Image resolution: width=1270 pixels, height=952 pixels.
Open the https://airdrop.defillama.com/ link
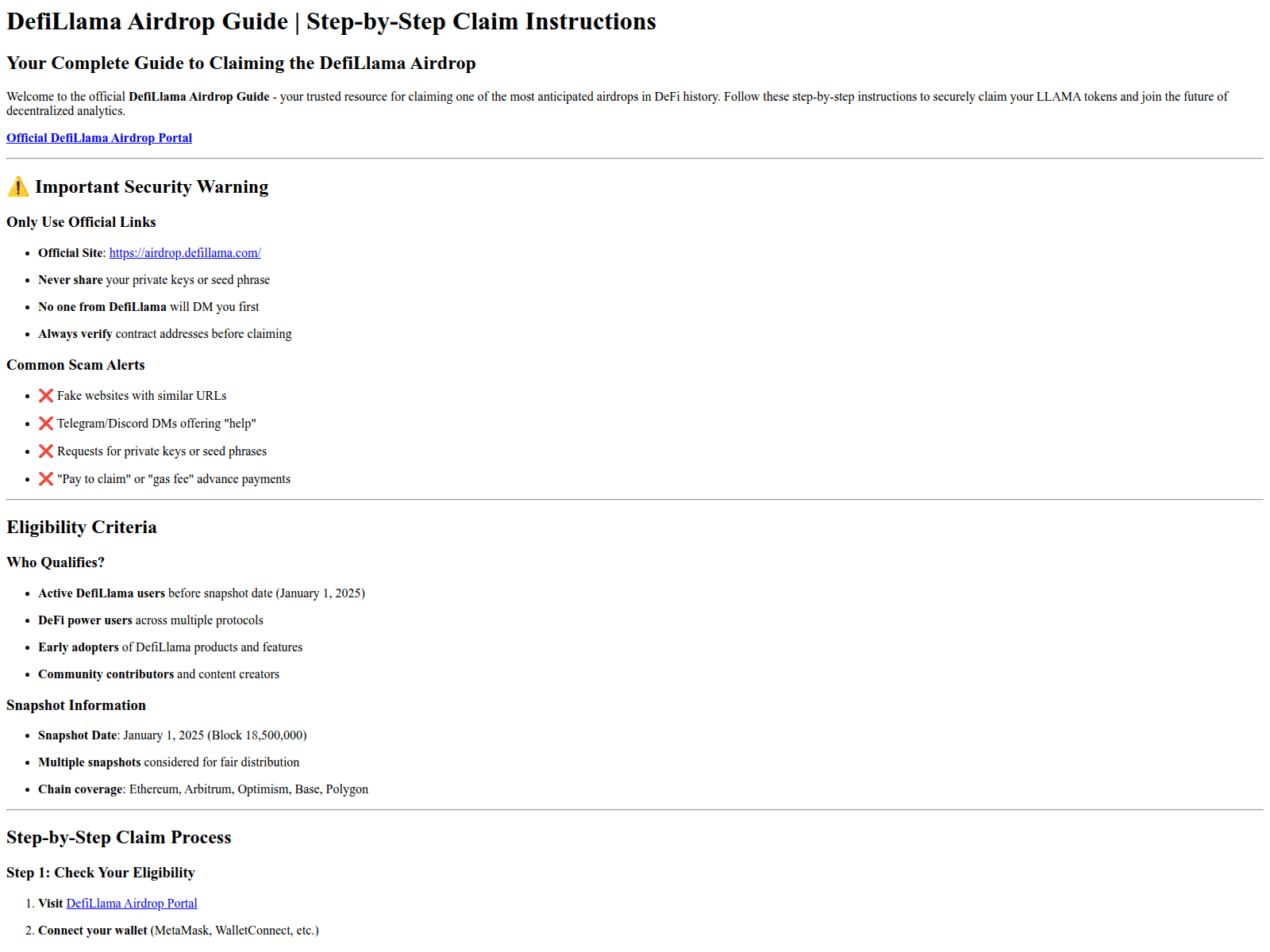(x=185, y=253)
